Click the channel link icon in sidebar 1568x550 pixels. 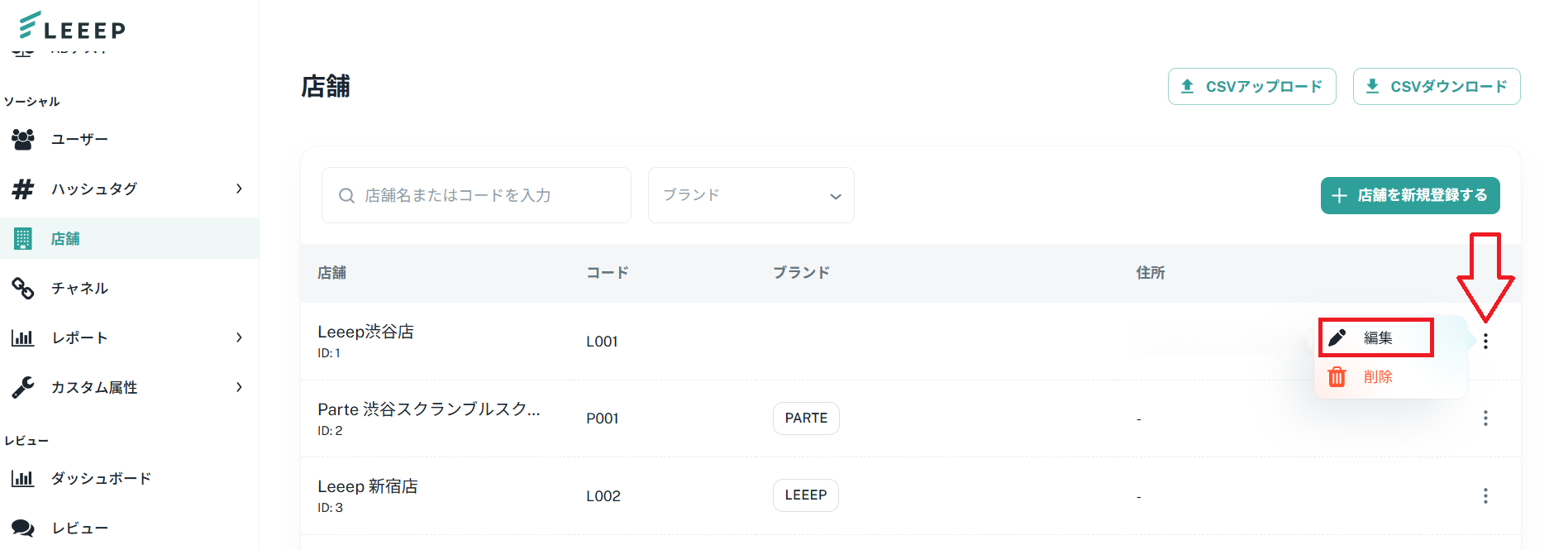click(23, 288)
